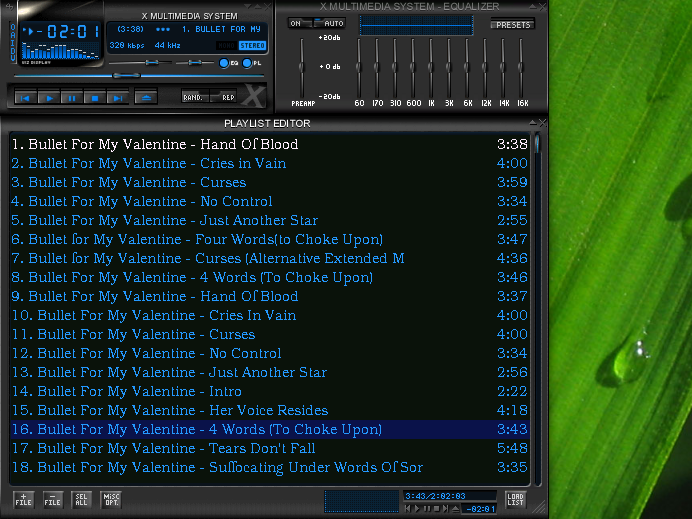692x519 pixels.
Task: Open the main menu icon at player top-left
Action: tap(9, 7)
